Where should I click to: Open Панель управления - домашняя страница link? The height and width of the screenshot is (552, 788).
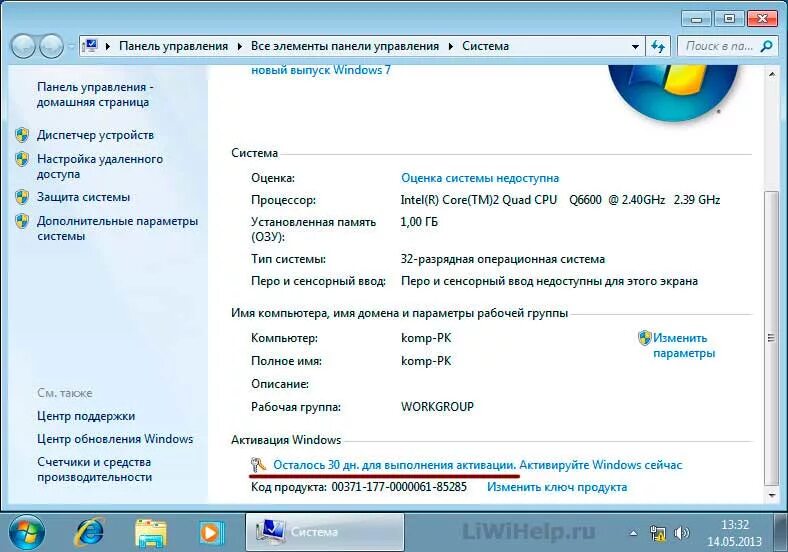(x=95, y=94)
